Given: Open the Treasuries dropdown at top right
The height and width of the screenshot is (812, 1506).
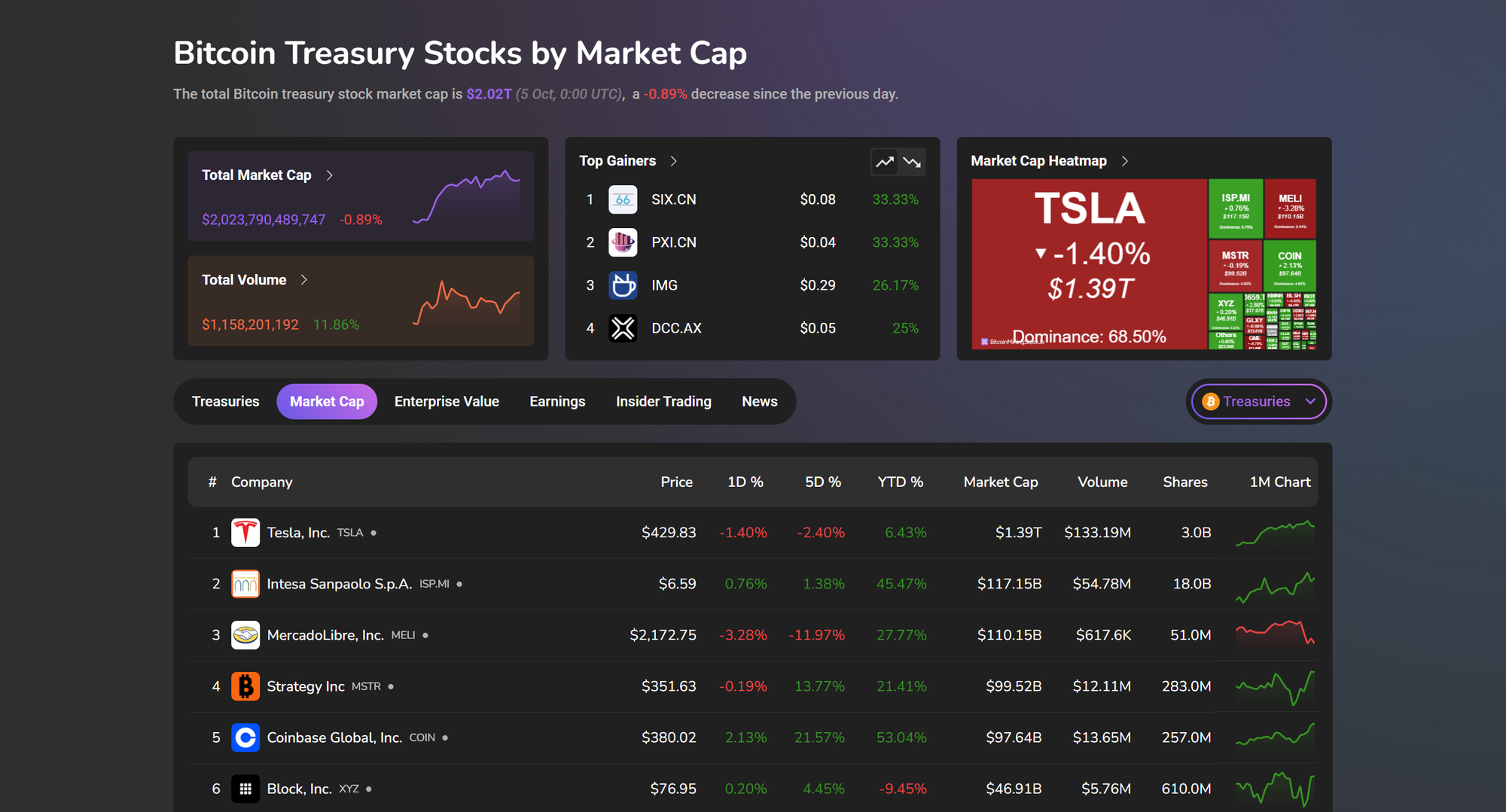Looking at the screenshot, I should click(1258, 401).
